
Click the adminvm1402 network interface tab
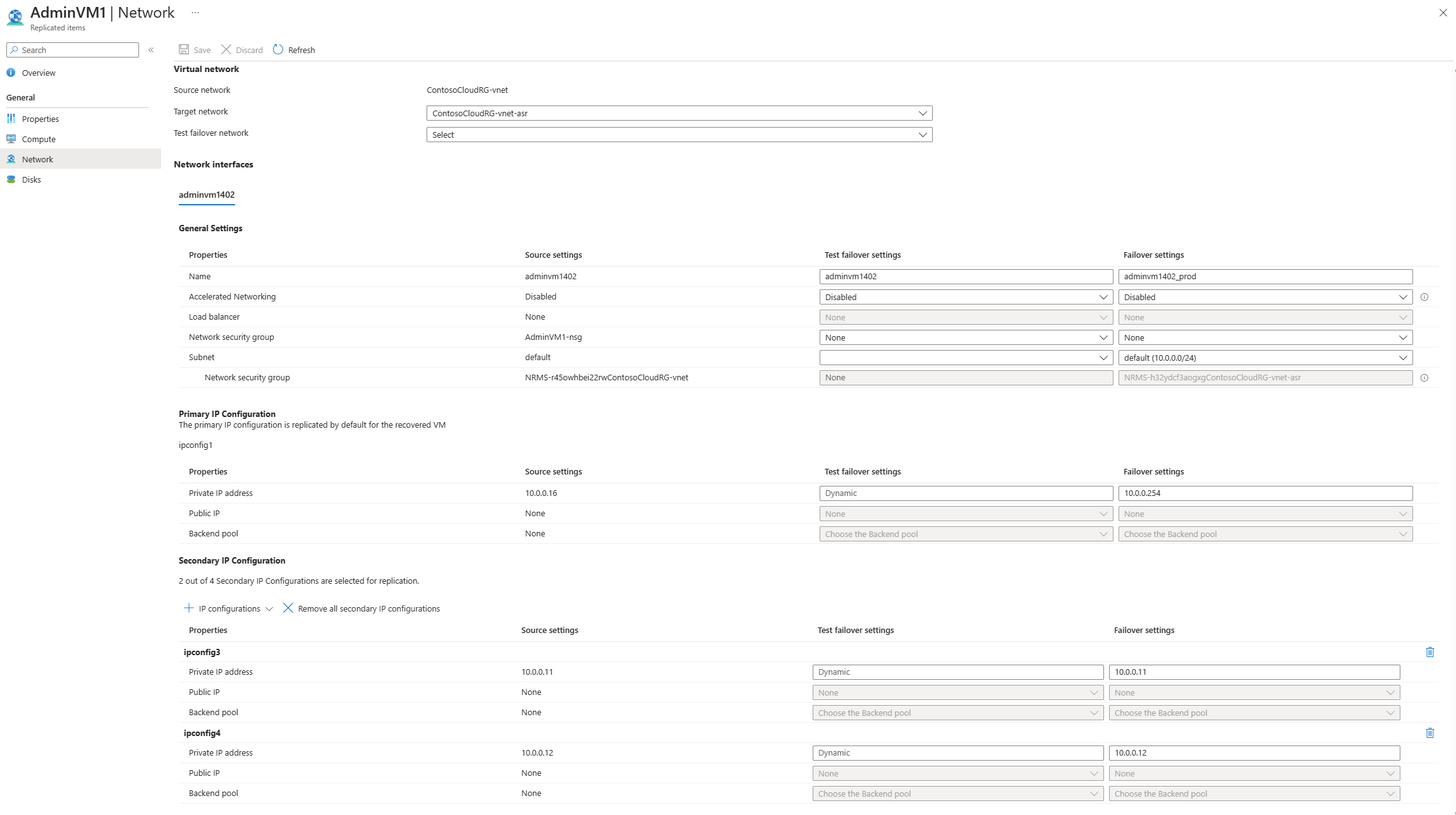(206, 195)
